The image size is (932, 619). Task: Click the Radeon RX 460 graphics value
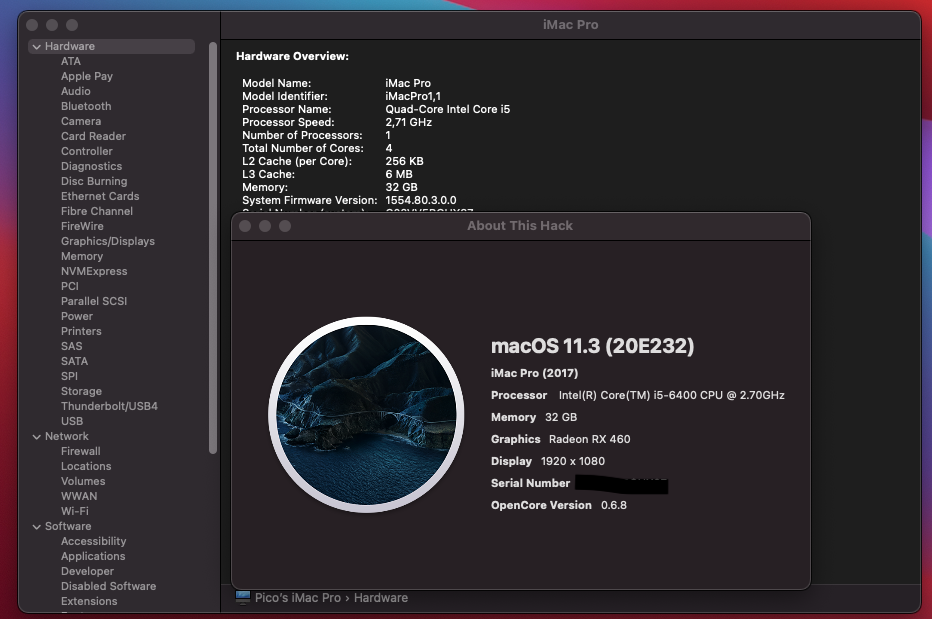(590, 439)
